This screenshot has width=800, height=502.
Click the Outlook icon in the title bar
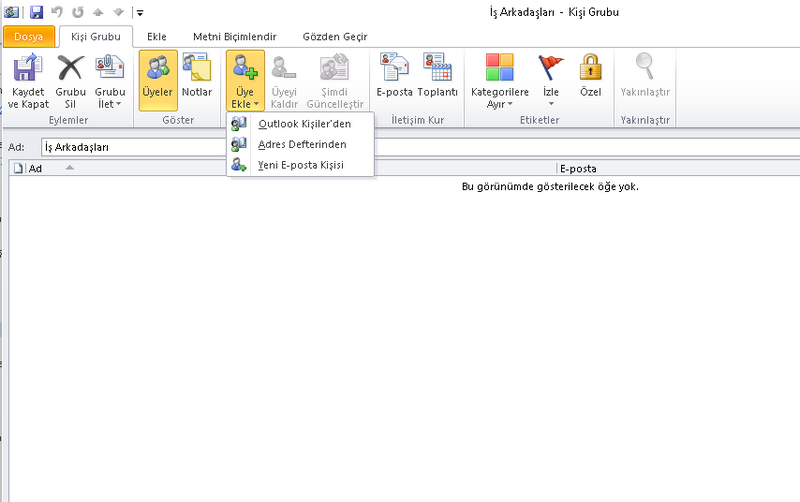pos(12,12)
